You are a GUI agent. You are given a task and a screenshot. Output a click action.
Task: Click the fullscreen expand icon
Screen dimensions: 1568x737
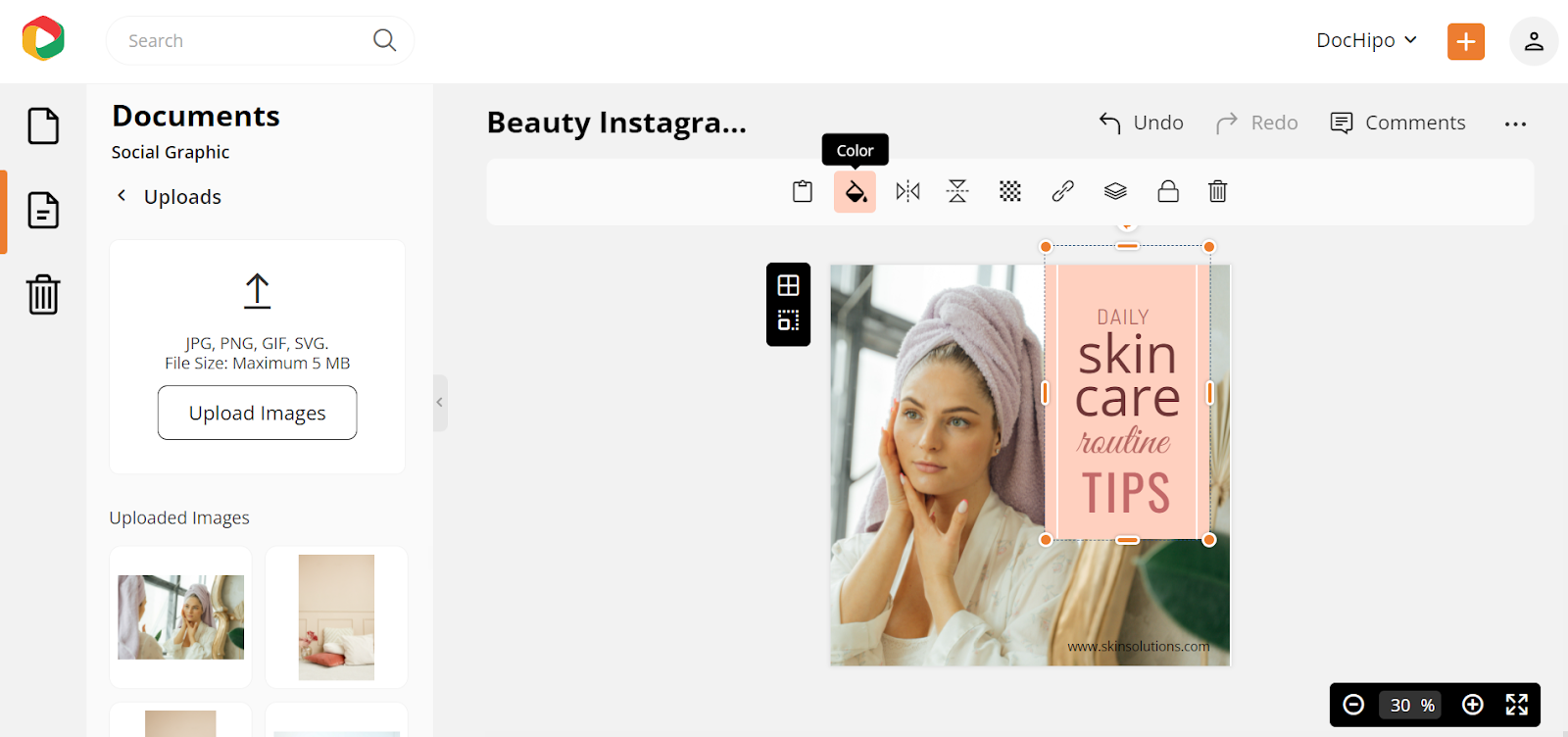click(1517, 705)
